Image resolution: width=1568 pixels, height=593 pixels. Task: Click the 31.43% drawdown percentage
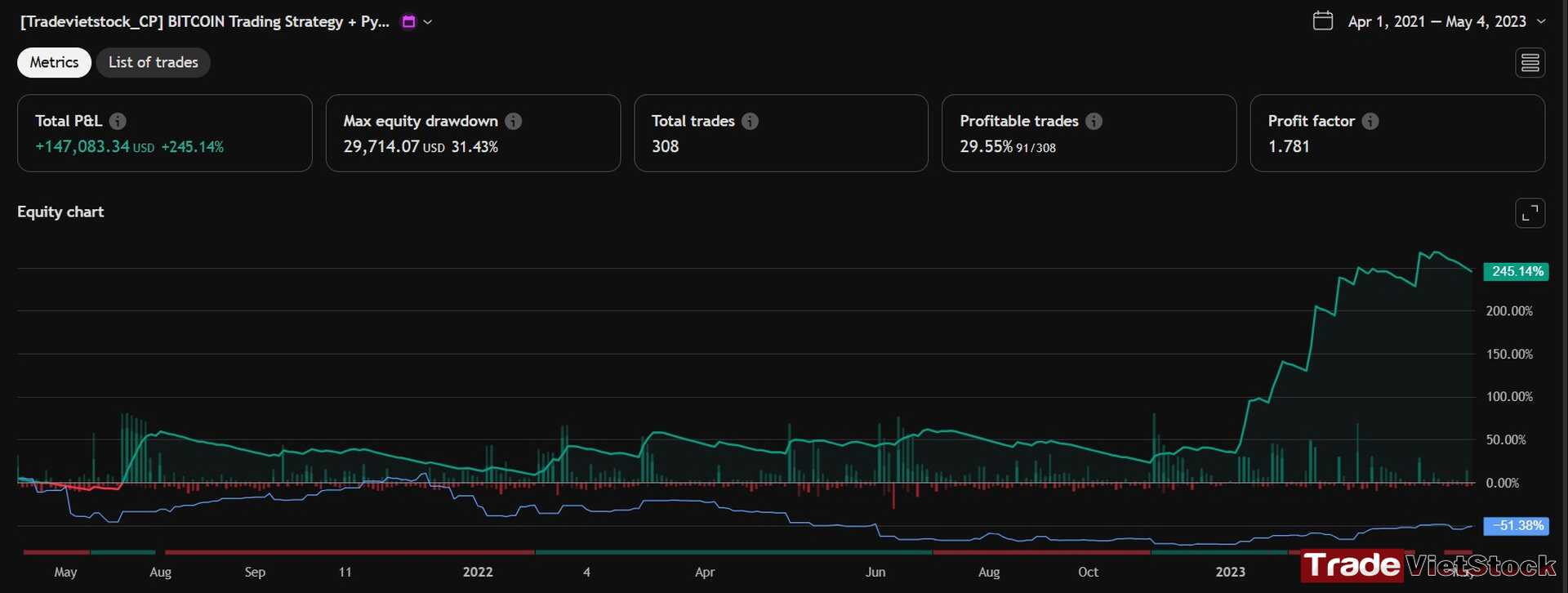point(474,147)
